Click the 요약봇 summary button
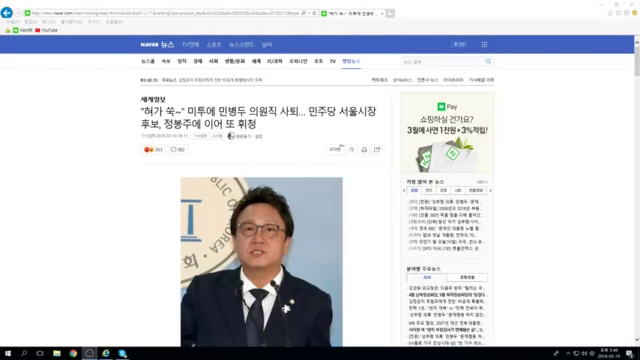The width and height of the screenshot is (640, 360). tap(335, 150)
